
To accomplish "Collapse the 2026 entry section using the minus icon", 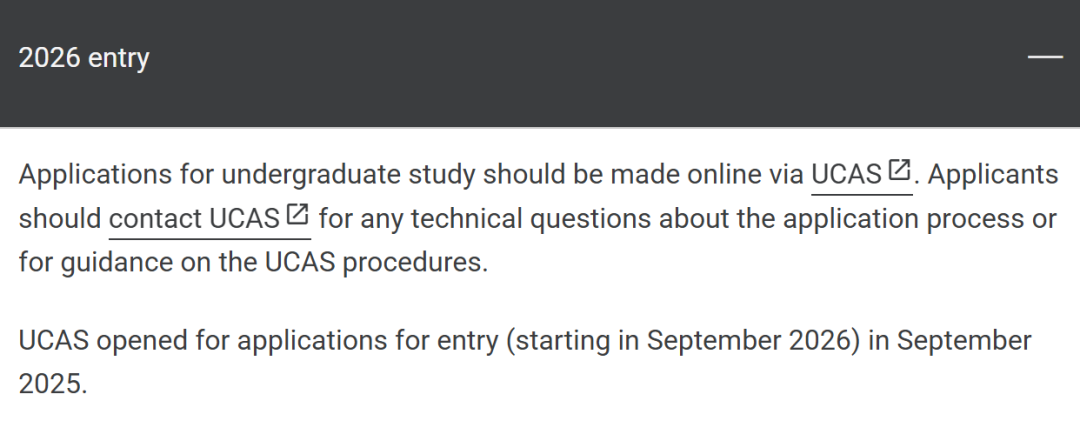I will [x=1045, y=57].
